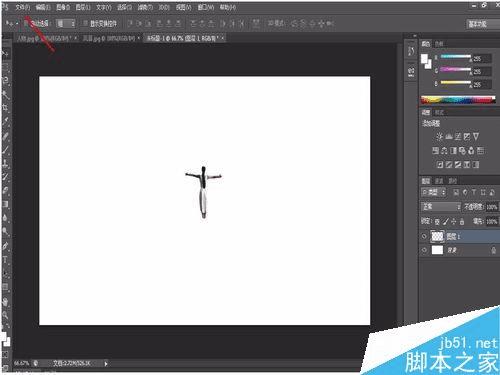
Task: Add a Color Balance adjustment
Action: 444,151
